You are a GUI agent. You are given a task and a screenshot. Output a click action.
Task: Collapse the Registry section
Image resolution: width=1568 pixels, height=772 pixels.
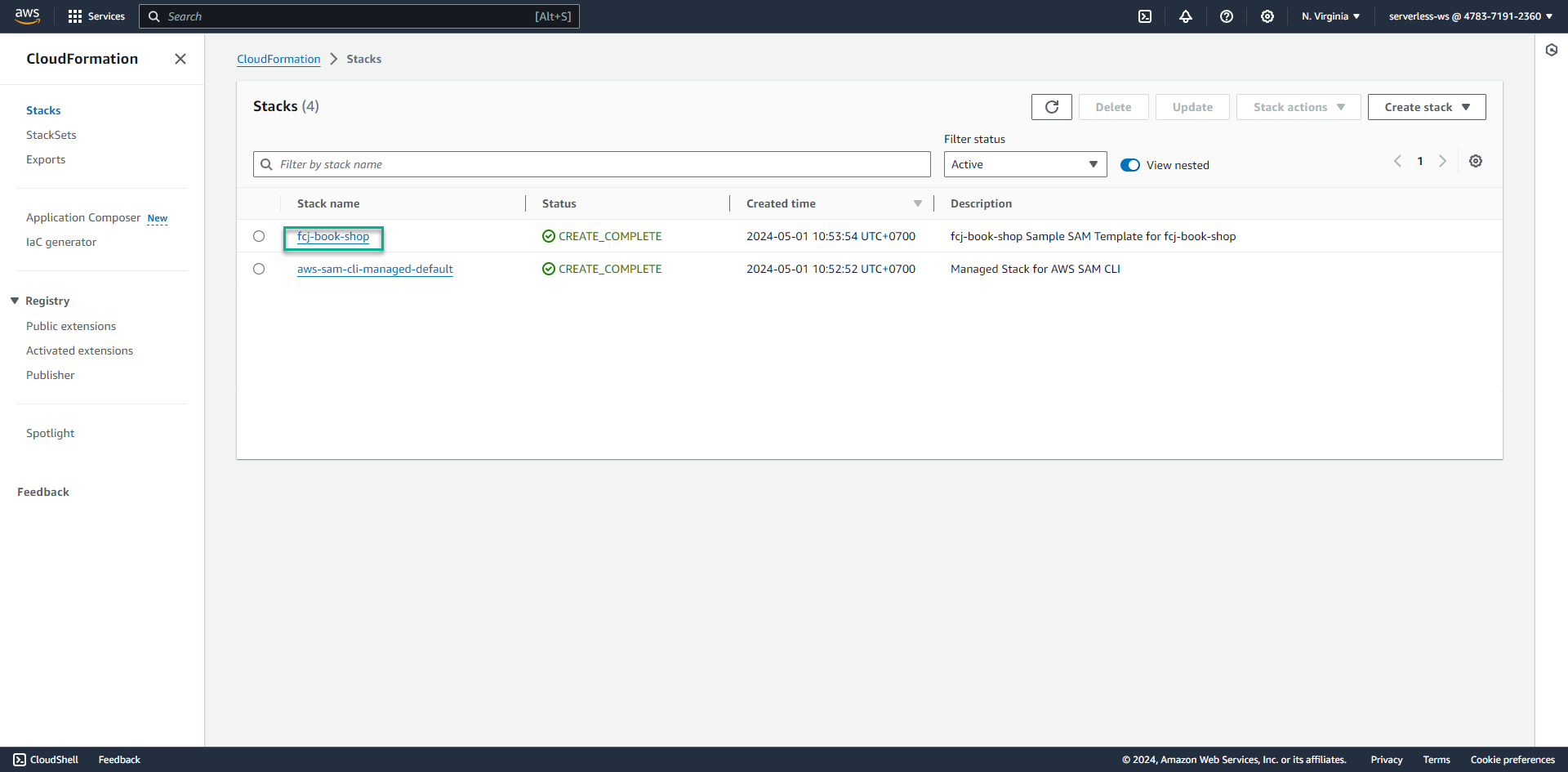click(15, 301)
